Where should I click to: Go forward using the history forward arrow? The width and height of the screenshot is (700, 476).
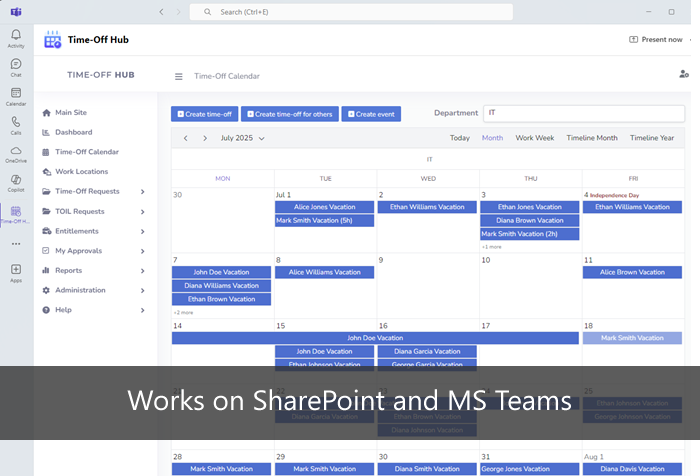point(179,12)
